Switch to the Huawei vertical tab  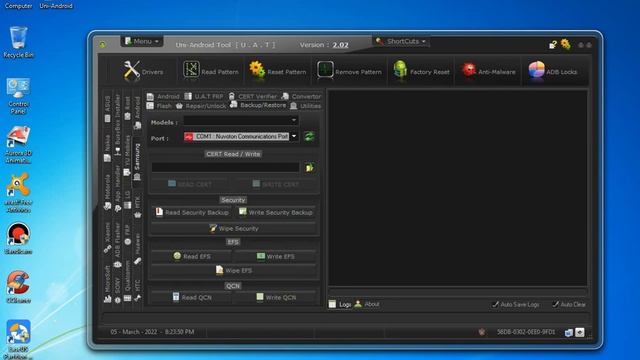click(x=138, y=249)
